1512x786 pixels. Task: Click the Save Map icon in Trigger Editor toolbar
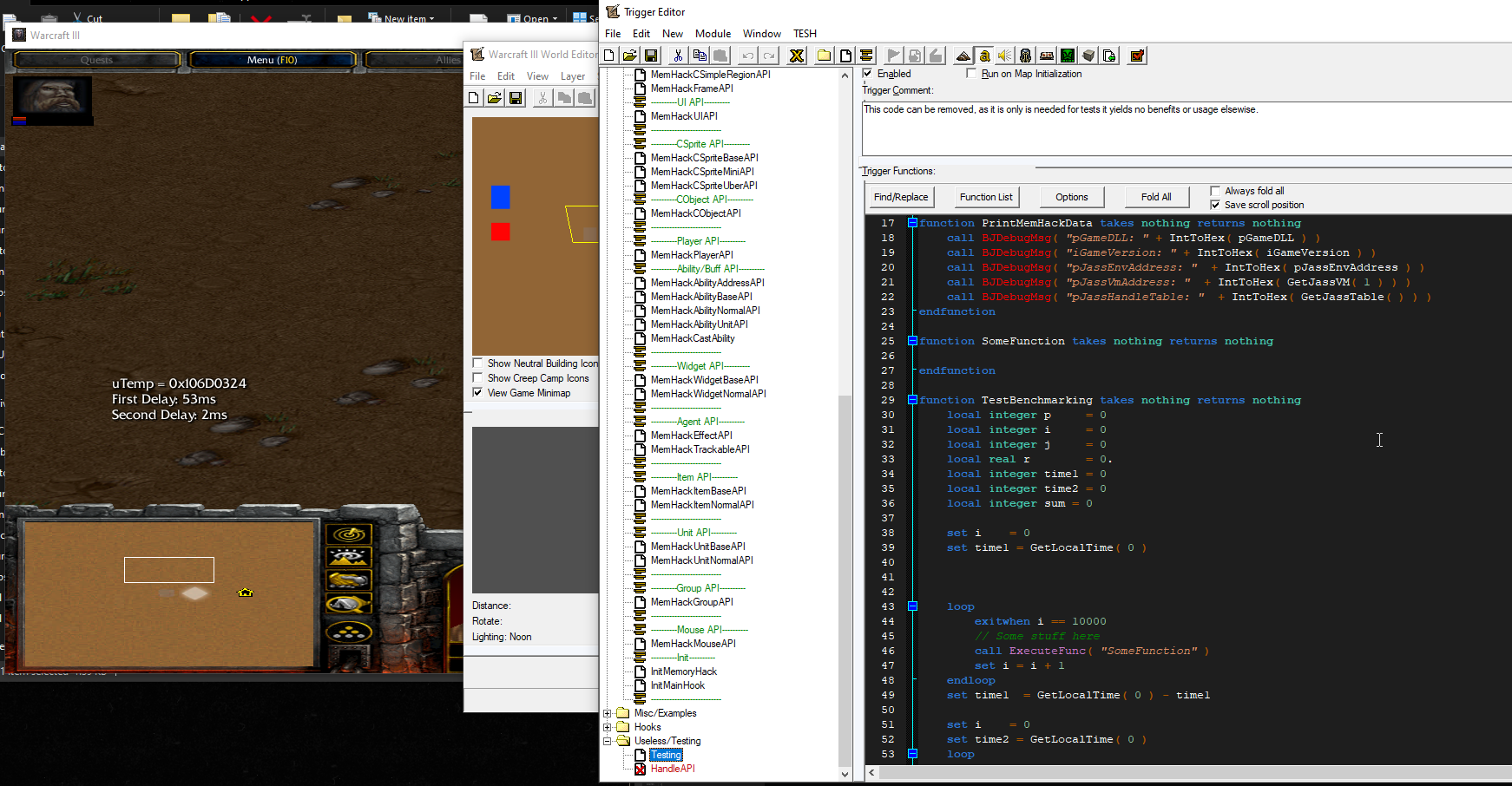(651, 56)
